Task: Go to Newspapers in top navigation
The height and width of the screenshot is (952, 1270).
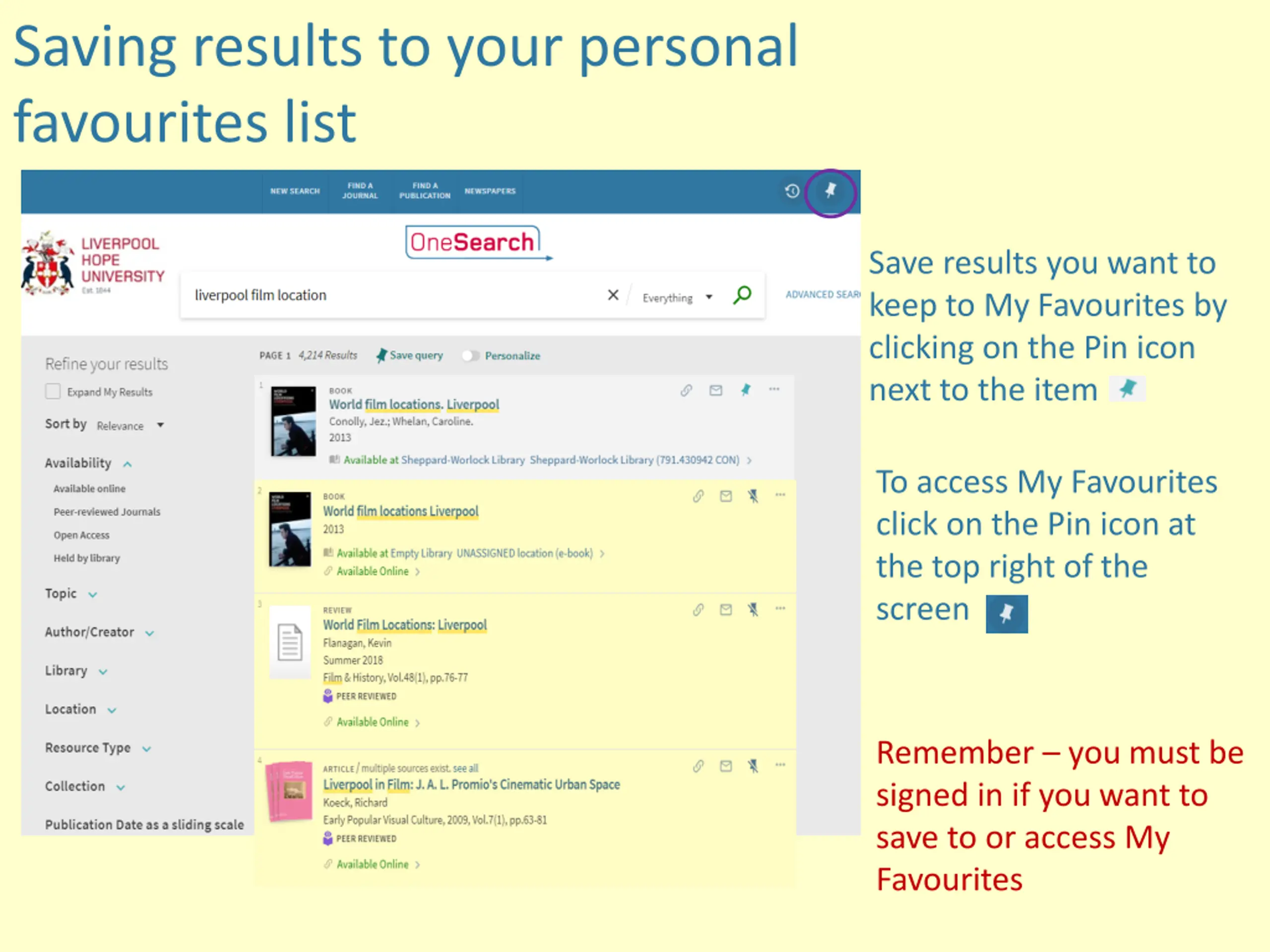Action: (x=490, y=191)
